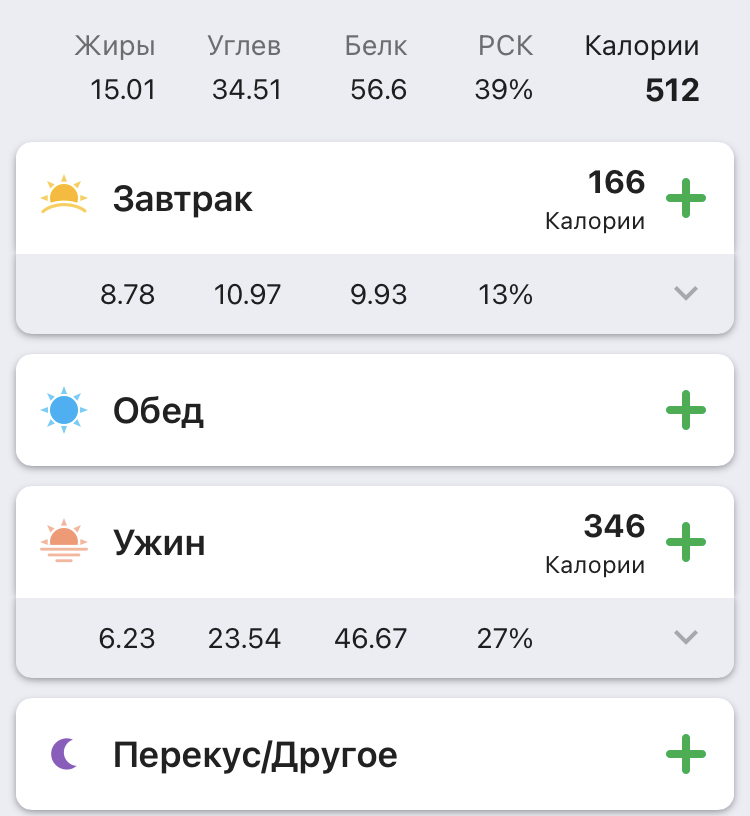Expand Ужин details with chevron arrow
This screenshot has width=750, height=816.
pos(685,637)
